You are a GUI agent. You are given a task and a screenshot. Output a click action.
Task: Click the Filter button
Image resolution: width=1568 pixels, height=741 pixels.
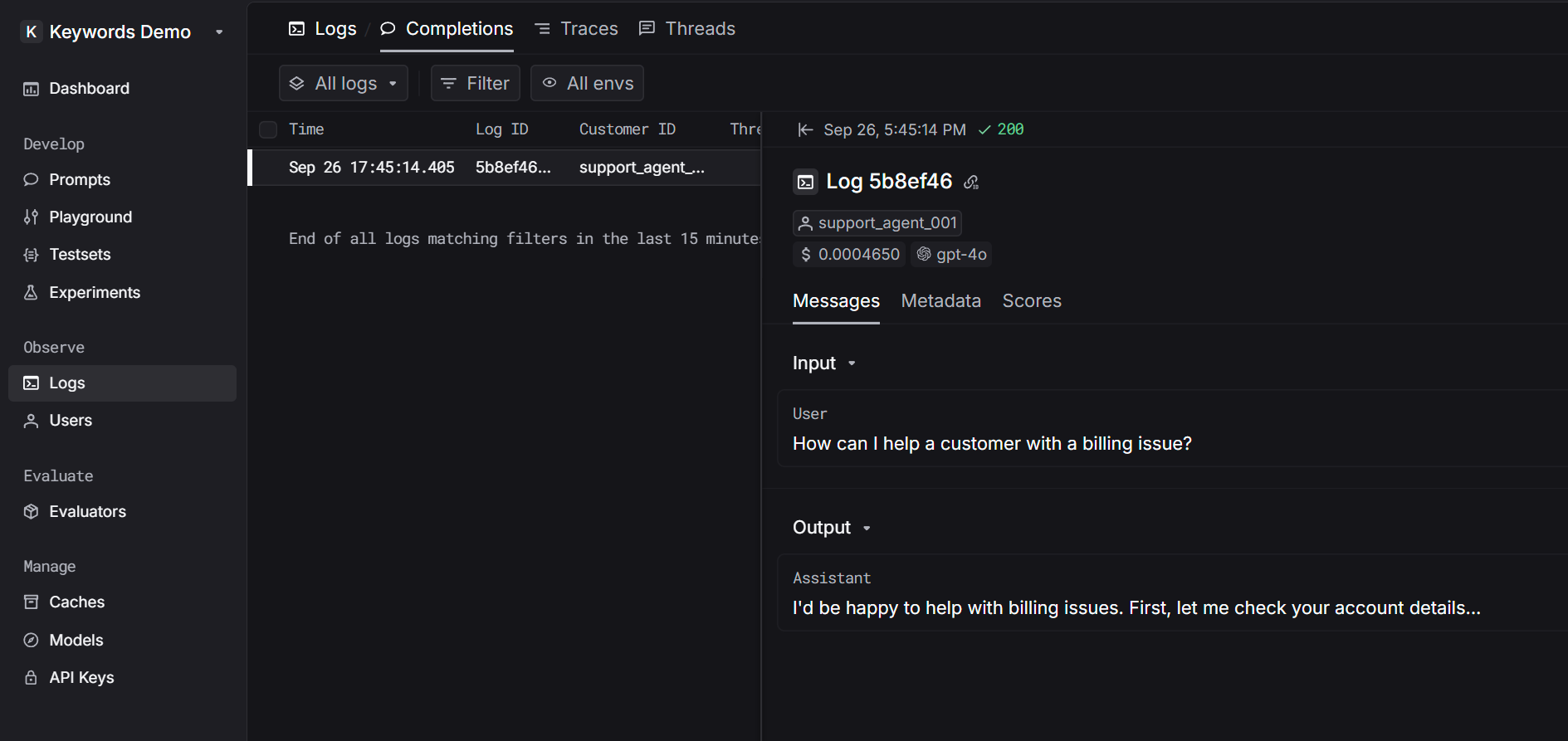[x=476, y=84]
